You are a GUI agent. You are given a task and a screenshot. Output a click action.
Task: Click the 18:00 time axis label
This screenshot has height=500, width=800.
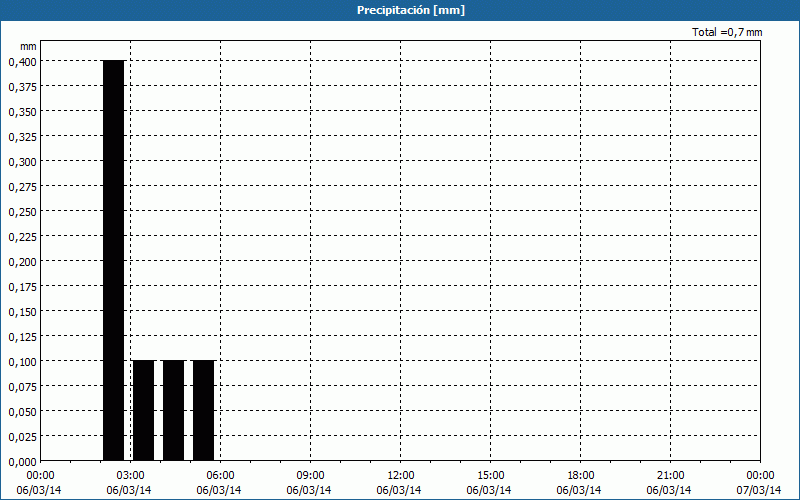tap(580, 476)
